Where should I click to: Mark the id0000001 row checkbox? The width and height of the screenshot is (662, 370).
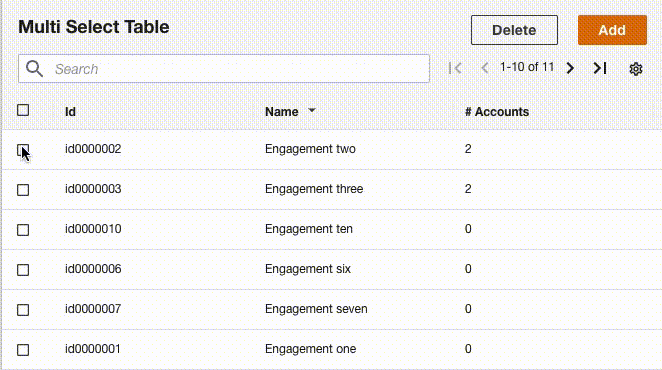click(x=23, y=350)
